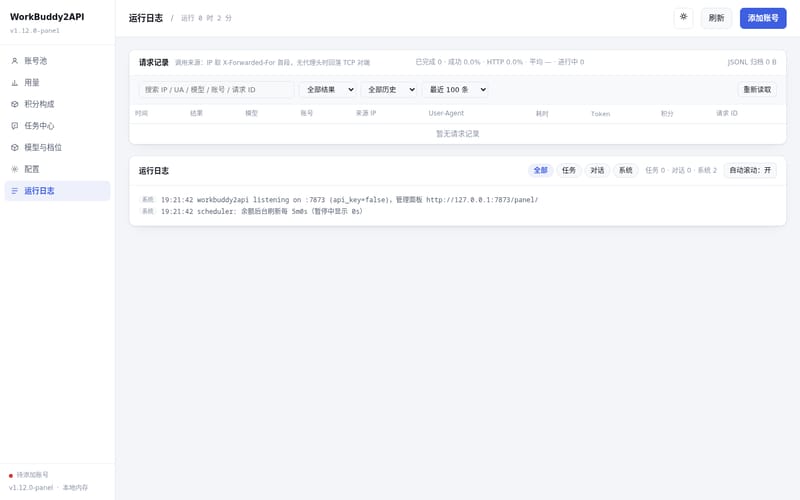Click the JSONL 归档 0 B label
Screen dimensions: 800x500
point(752,62)
